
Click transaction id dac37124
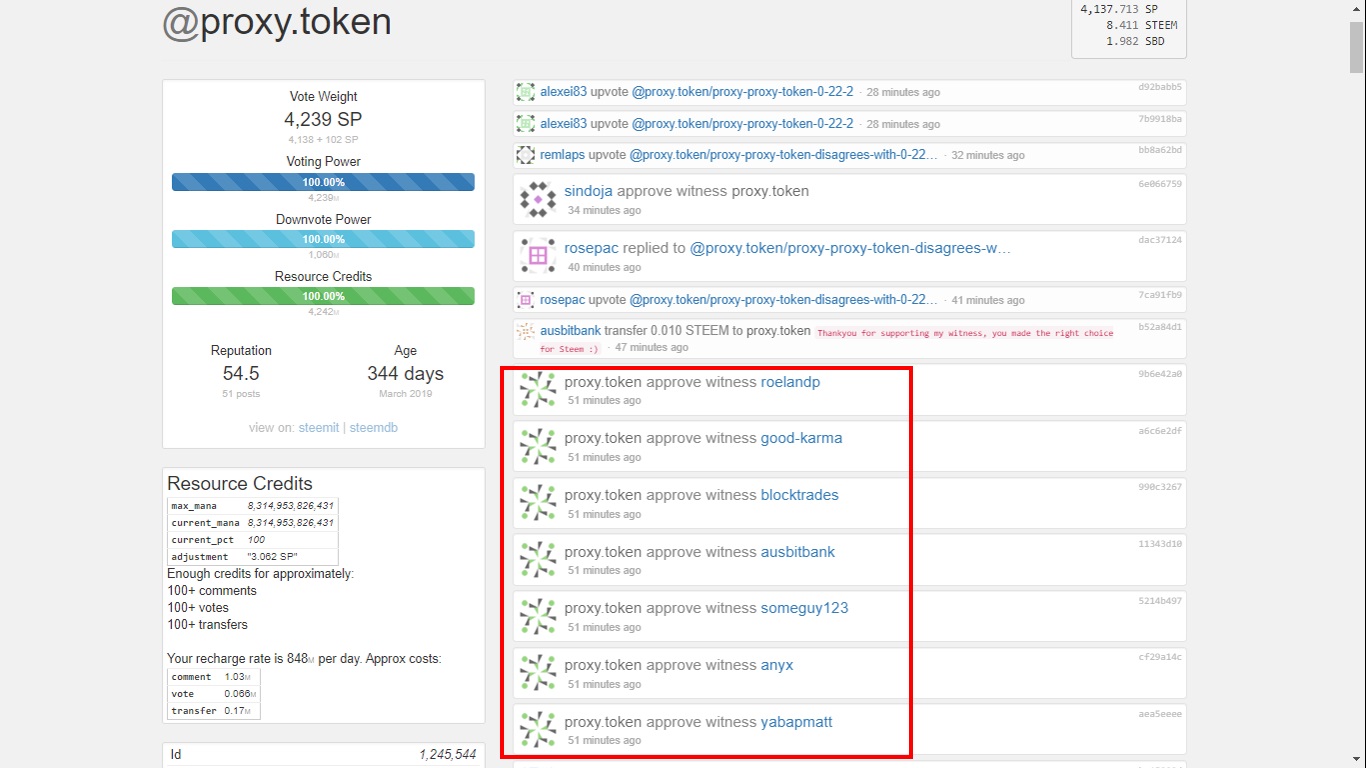(x=1160, y=240)
